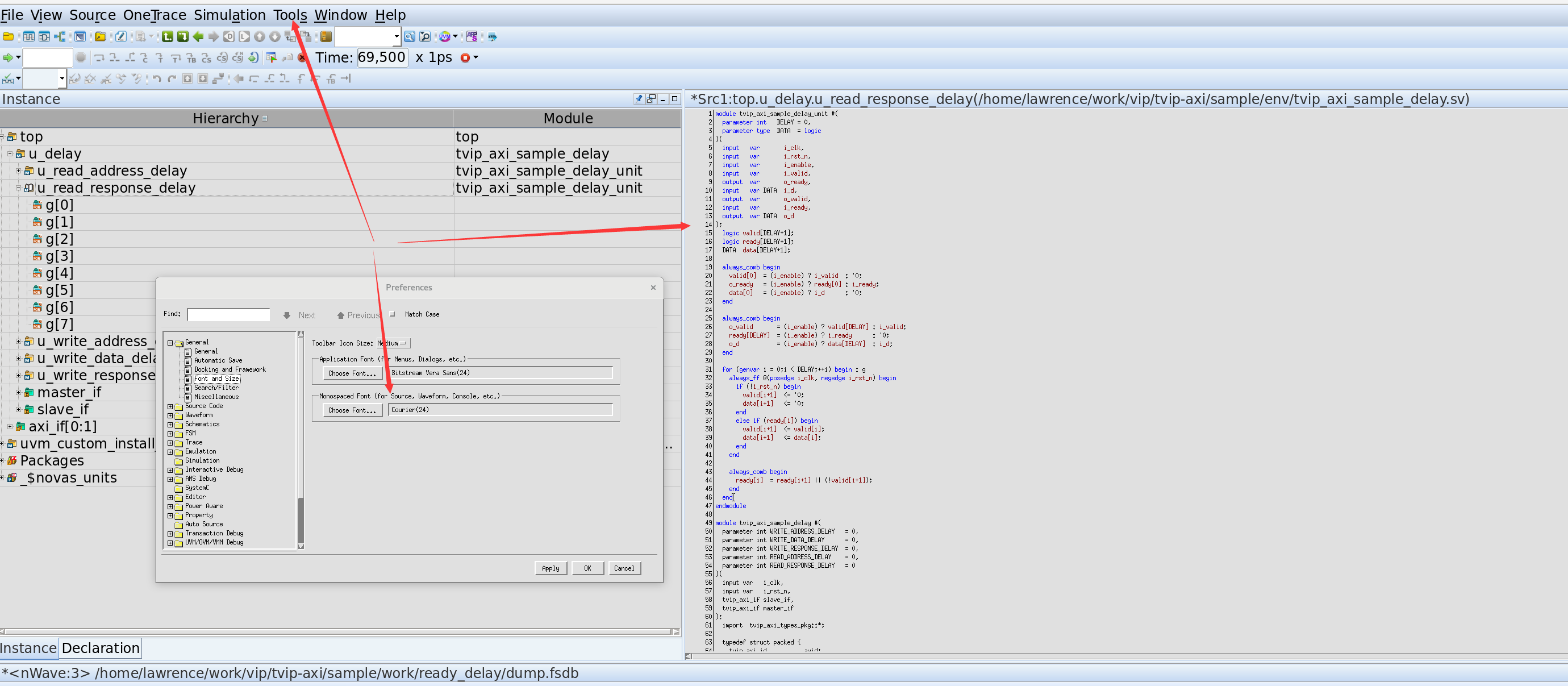Select Docking and Framework preferences page
Screen dimensions: 1568x686
click(x=230, y=369)
